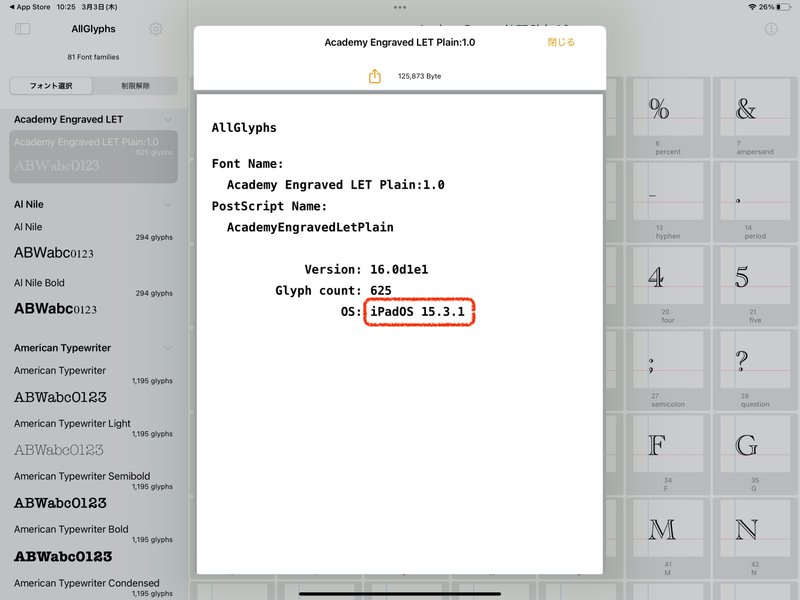Open the semicolon glyph cell
This screenshot has width=800, height=600.
click(x=668, y=370)
